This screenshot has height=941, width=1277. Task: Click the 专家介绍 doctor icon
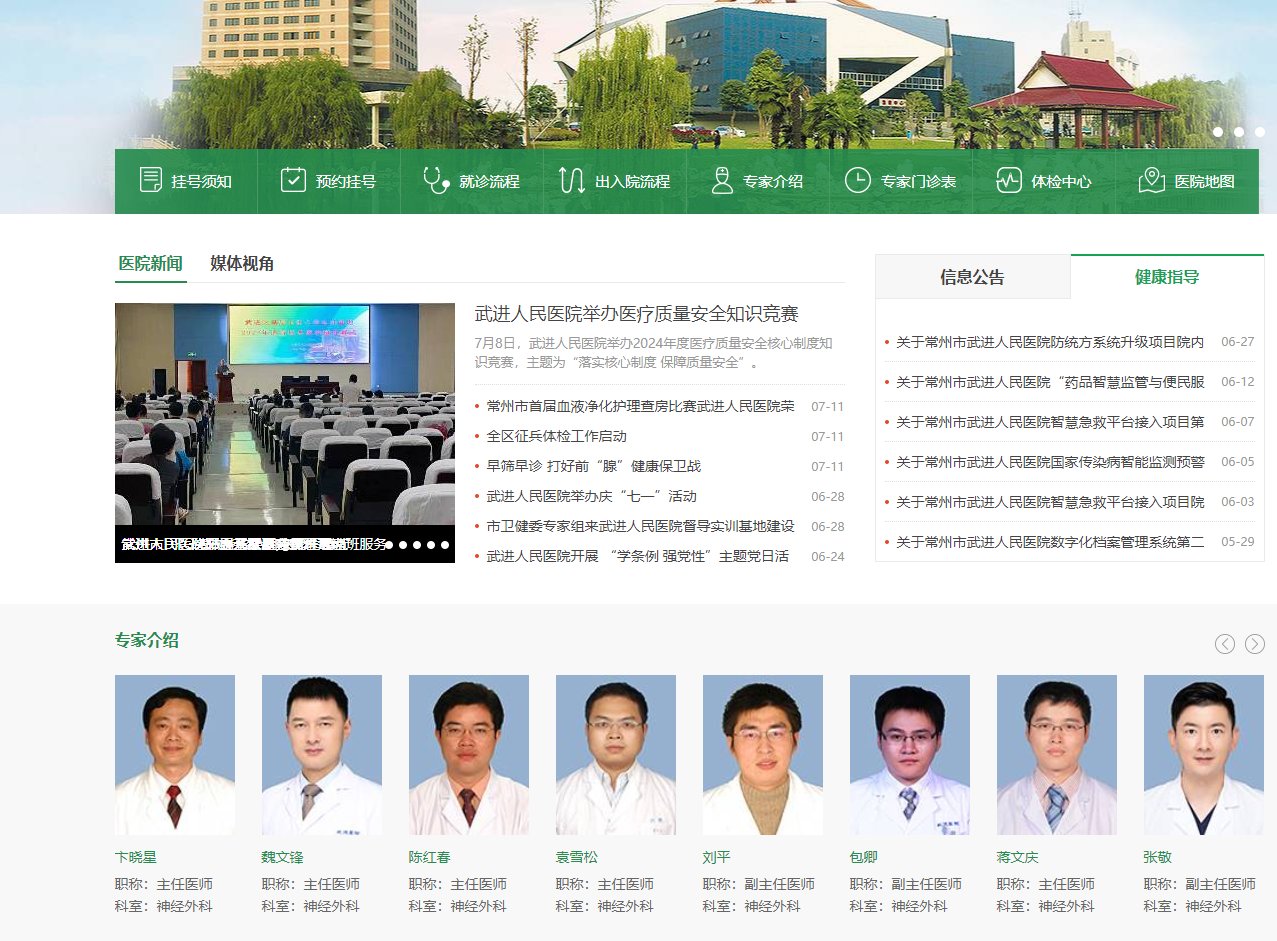point(722,180)
